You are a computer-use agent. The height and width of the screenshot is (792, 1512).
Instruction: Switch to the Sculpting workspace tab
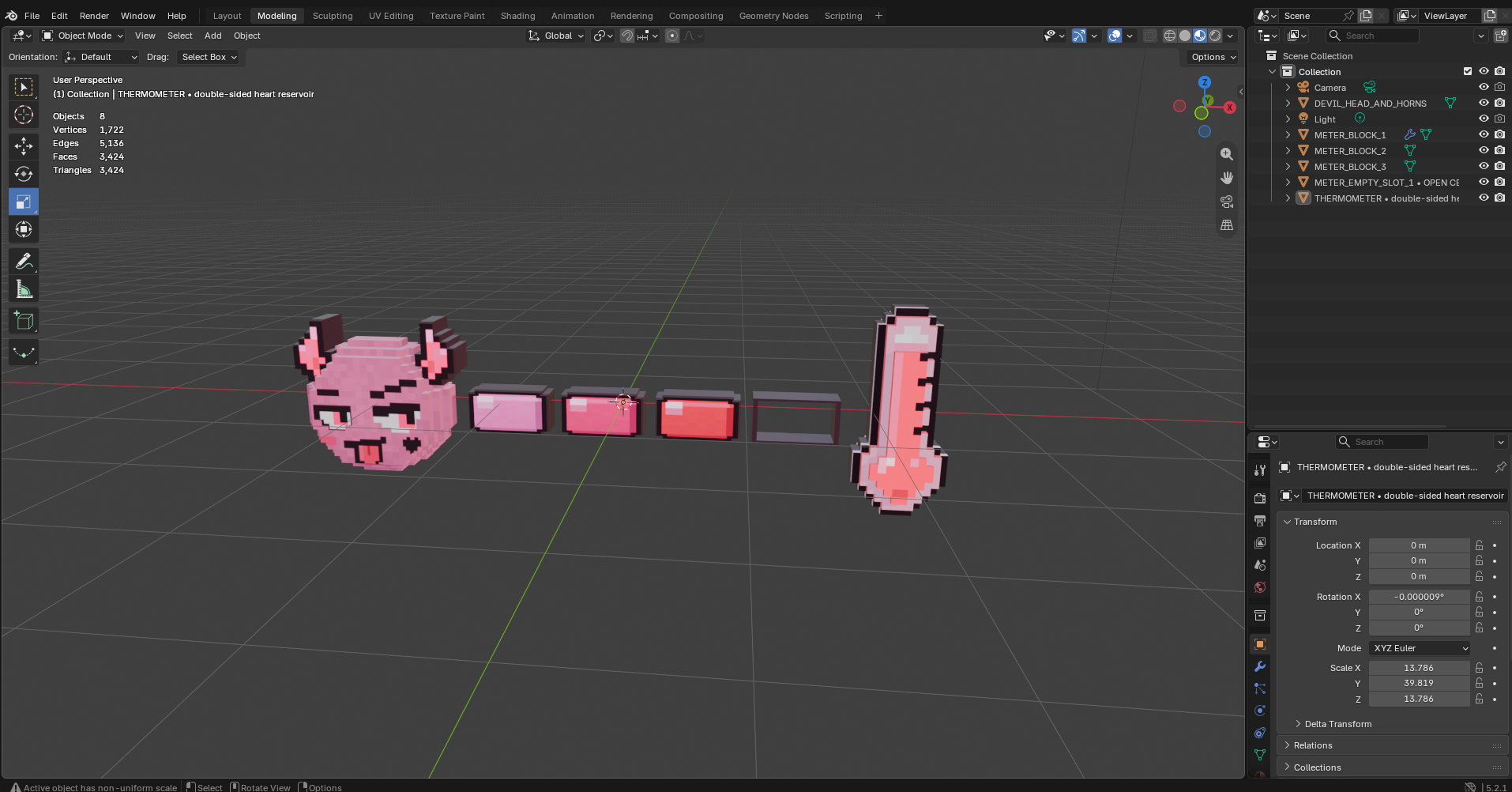(x=333, y=16)
